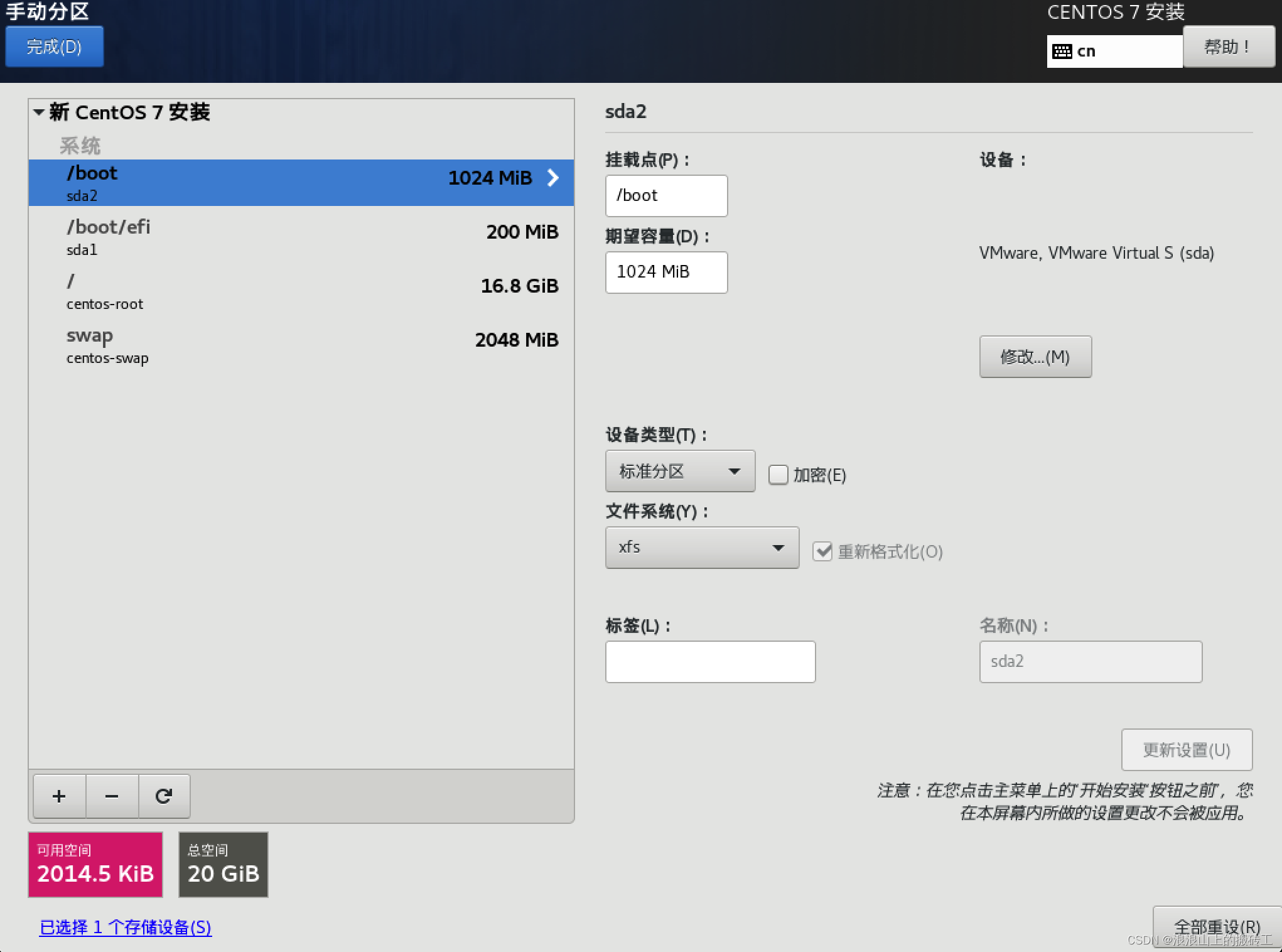Image resolution: width=1282 pixels, height=952 pixels.
Task: Click the 帮助！ help button
Action: 1229,46
